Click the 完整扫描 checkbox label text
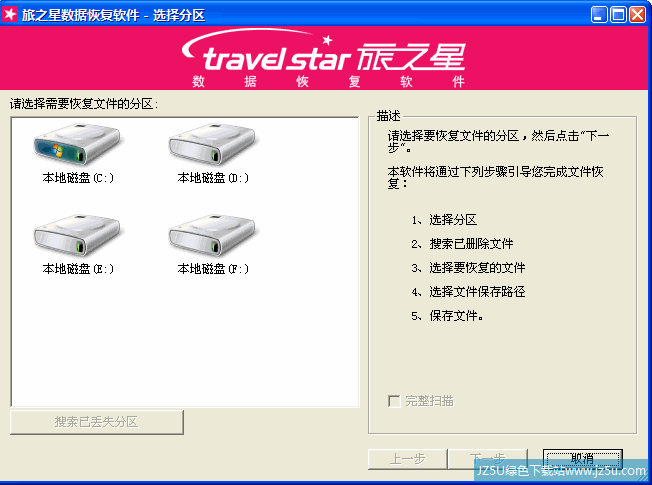 (429, 401)
